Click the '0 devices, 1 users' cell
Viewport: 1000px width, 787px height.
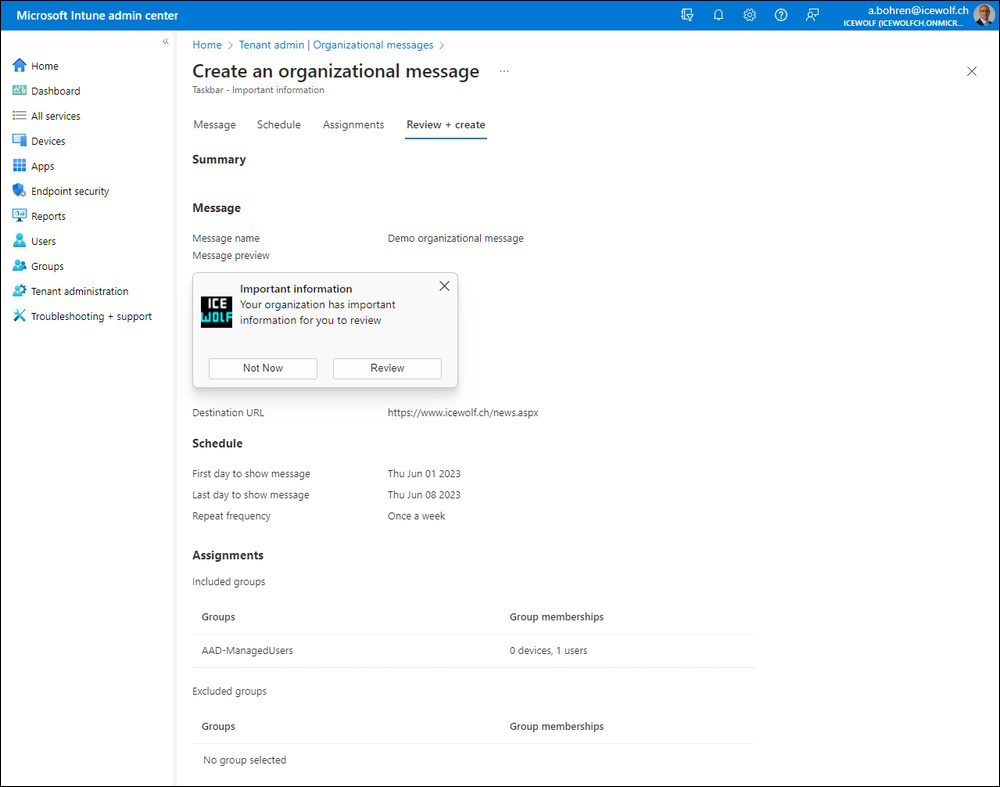pyautogui.click(x=548, y=651)
